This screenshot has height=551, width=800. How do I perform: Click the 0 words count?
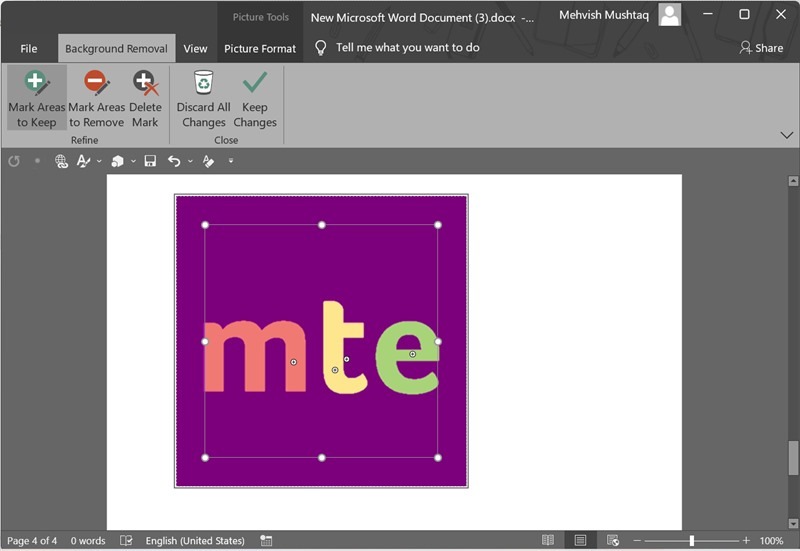pyautogui.click(x=88, y=540)
